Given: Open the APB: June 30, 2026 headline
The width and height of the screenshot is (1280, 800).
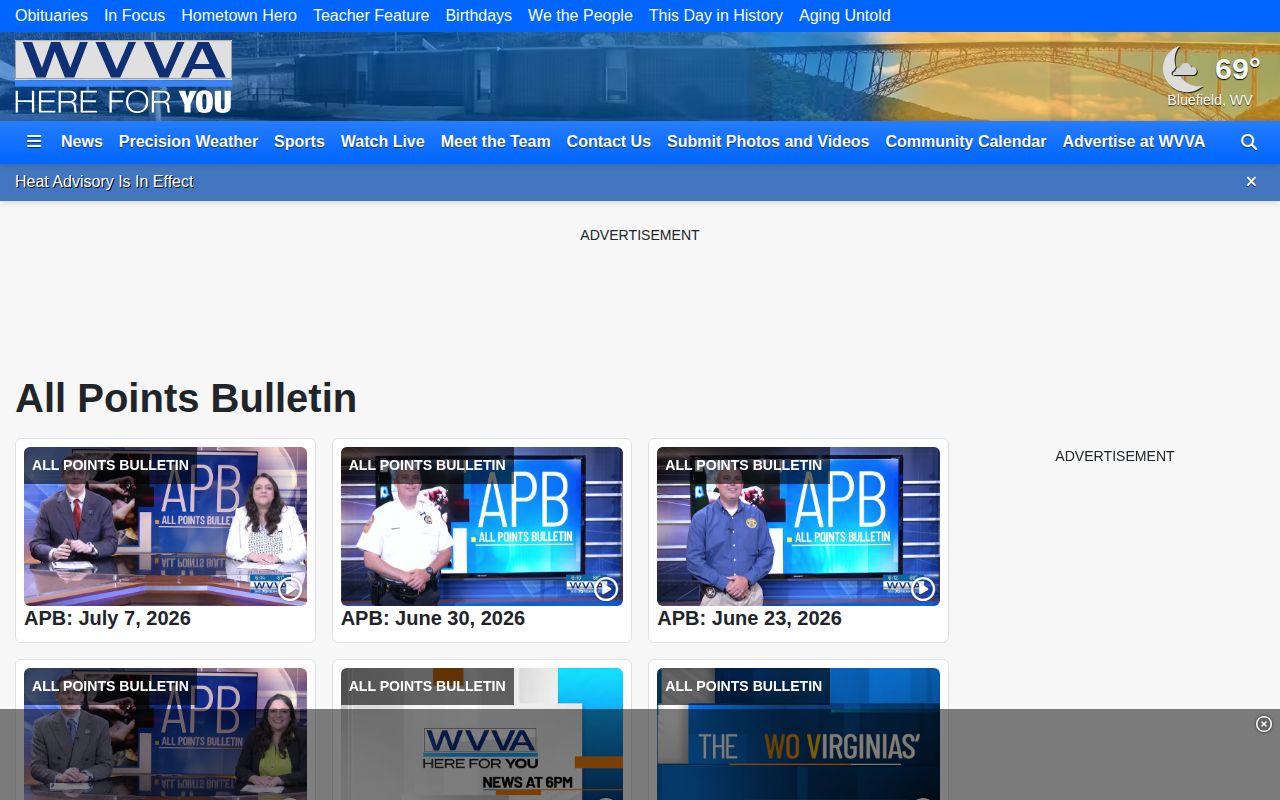Looking at the screenshot, I should [x=433, y=618].
